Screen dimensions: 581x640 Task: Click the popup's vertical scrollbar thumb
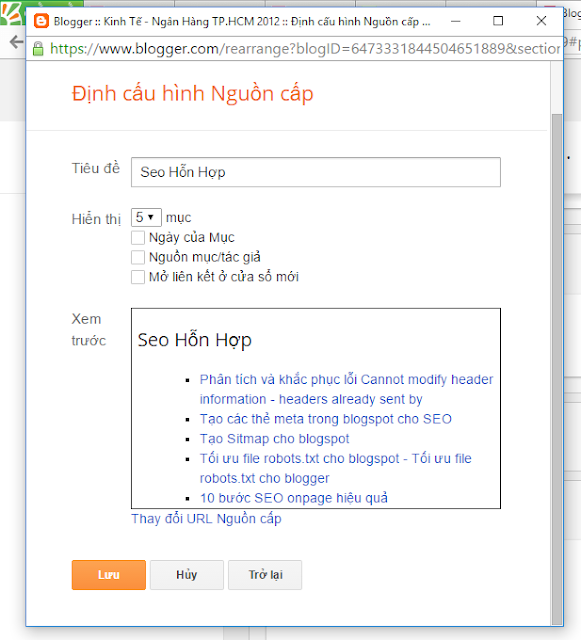pos(557,369)
